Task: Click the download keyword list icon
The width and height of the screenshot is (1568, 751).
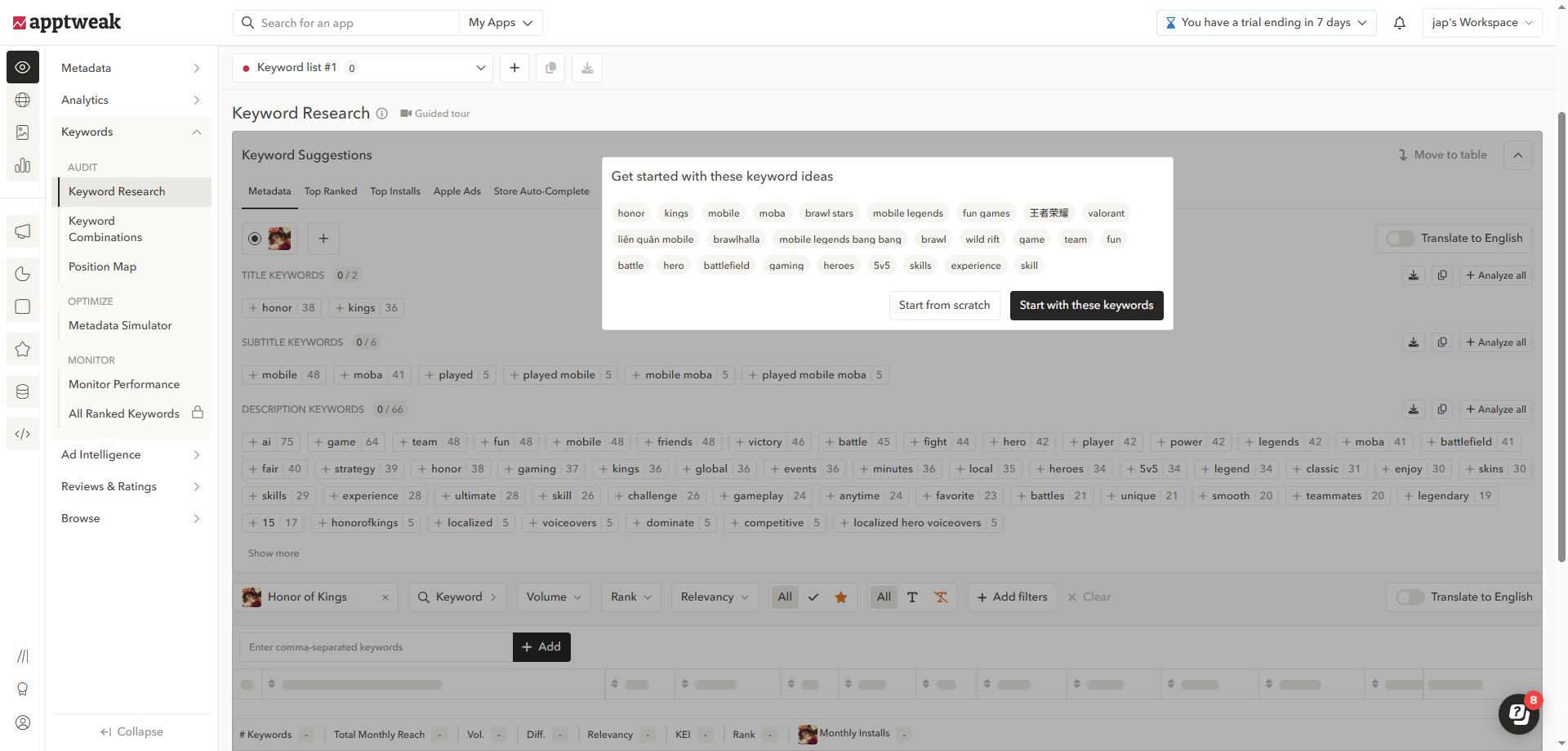Action: click(587, 68)
